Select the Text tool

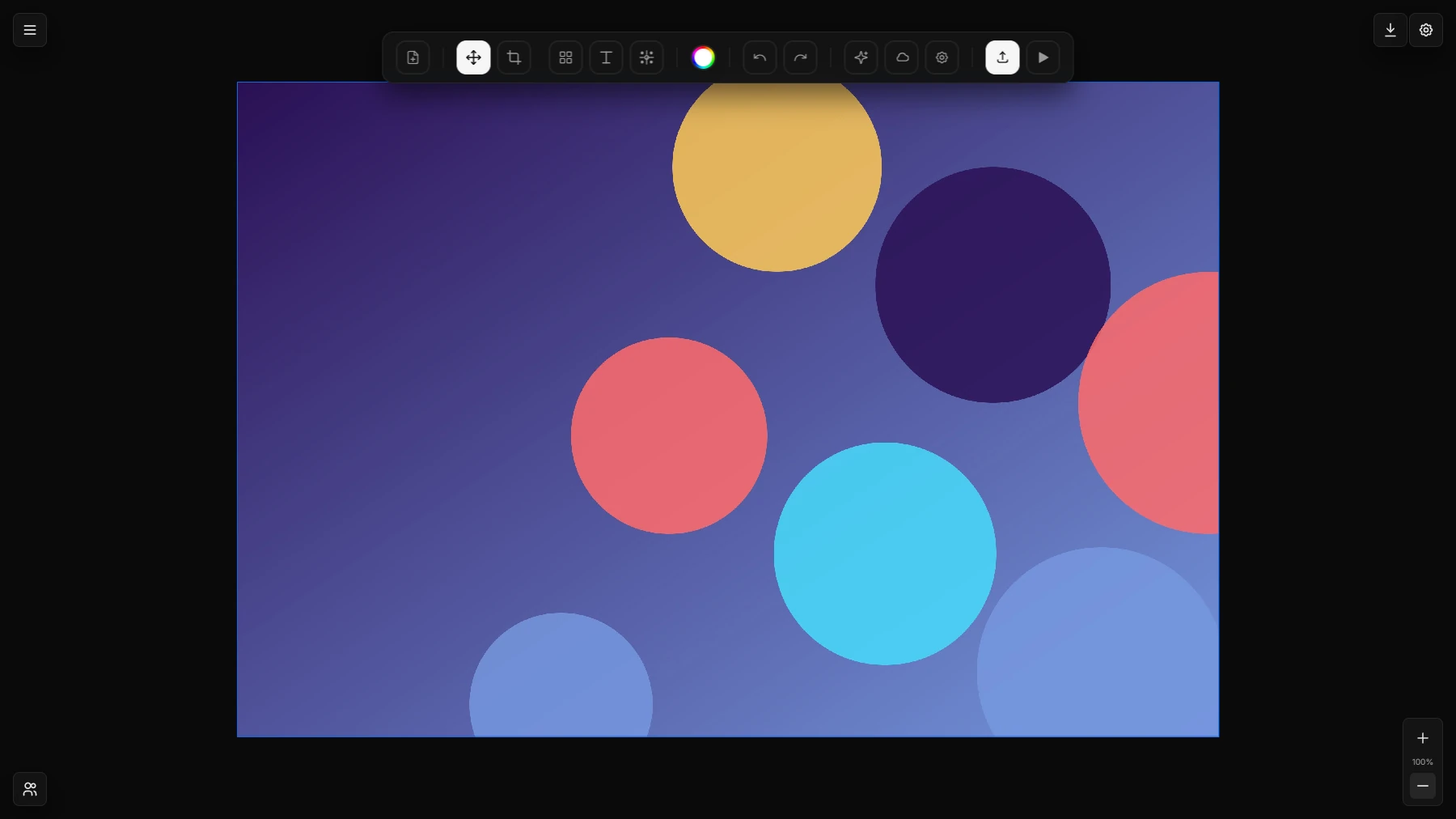coord(606,57)
